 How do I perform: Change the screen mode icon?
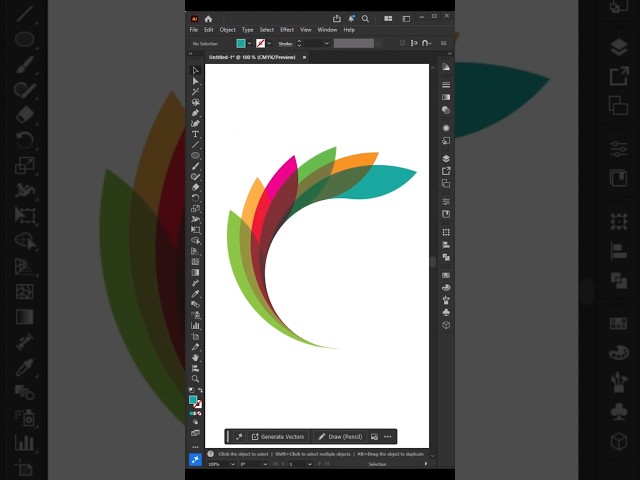196,433
